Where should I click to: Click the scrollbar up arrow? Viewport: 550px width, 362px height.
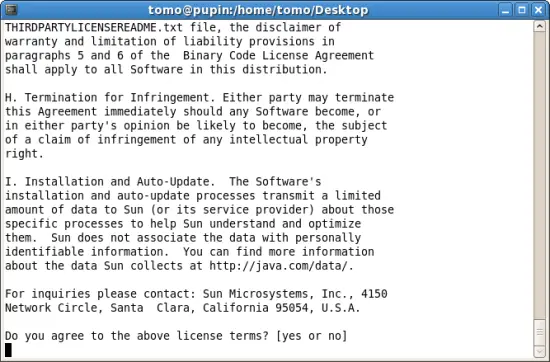pos(540,27)
